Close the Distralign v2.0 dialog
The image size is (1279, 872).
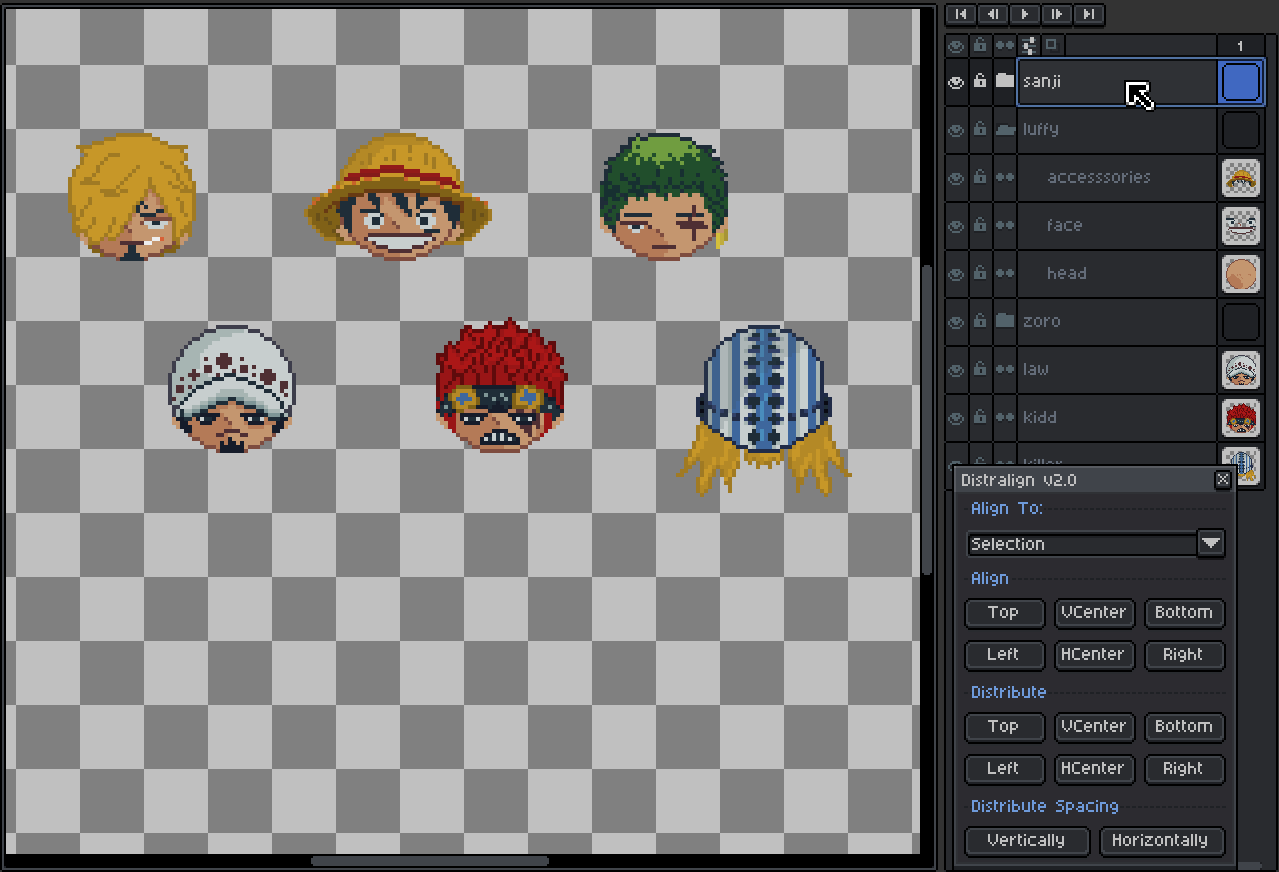1222,480
